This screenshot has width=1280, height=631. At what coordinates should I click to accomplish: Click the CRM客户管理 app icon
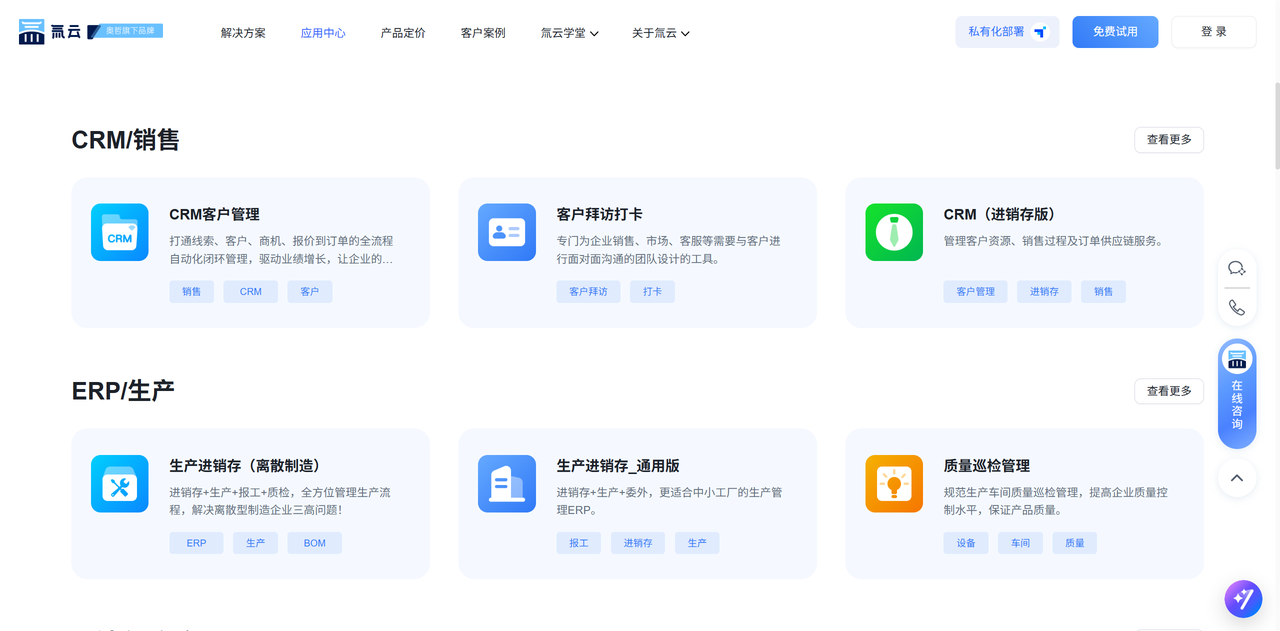[x=119, y=232]
